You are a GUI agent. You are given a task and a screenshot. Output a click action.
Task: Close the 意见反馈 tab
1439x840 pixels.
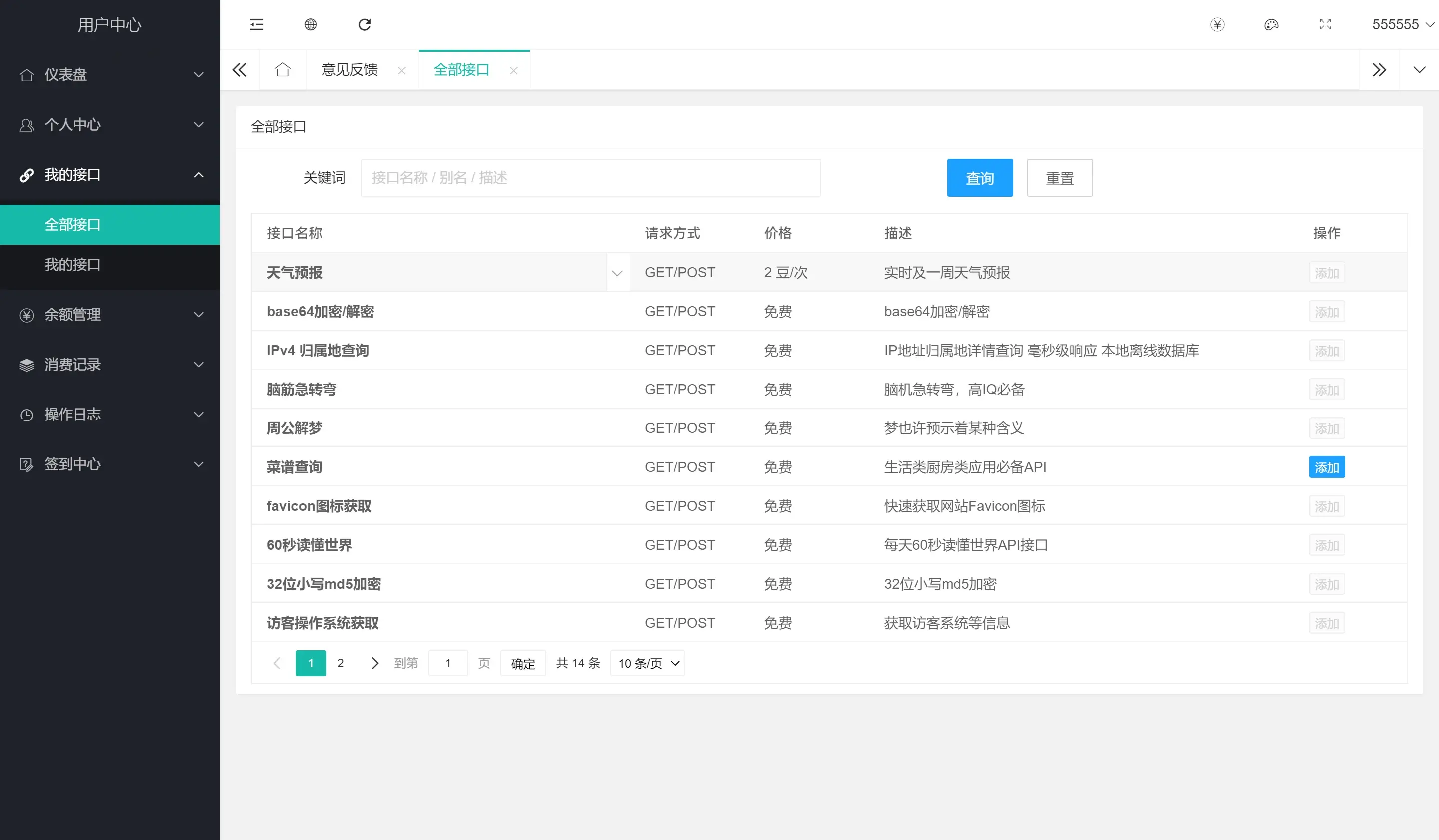coord(401,71)
